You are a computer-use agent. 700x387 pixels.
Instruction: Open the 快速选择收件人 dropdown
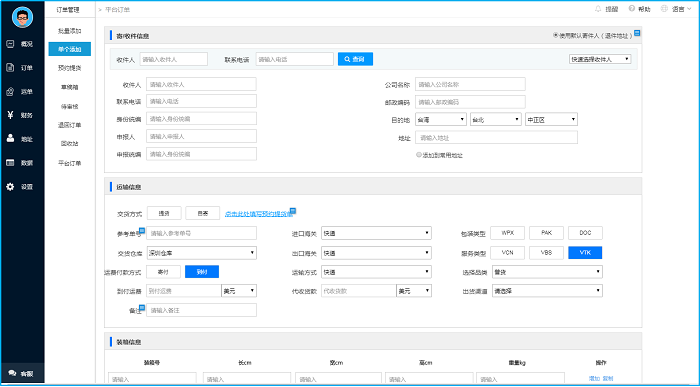click(x=600, y=59)
